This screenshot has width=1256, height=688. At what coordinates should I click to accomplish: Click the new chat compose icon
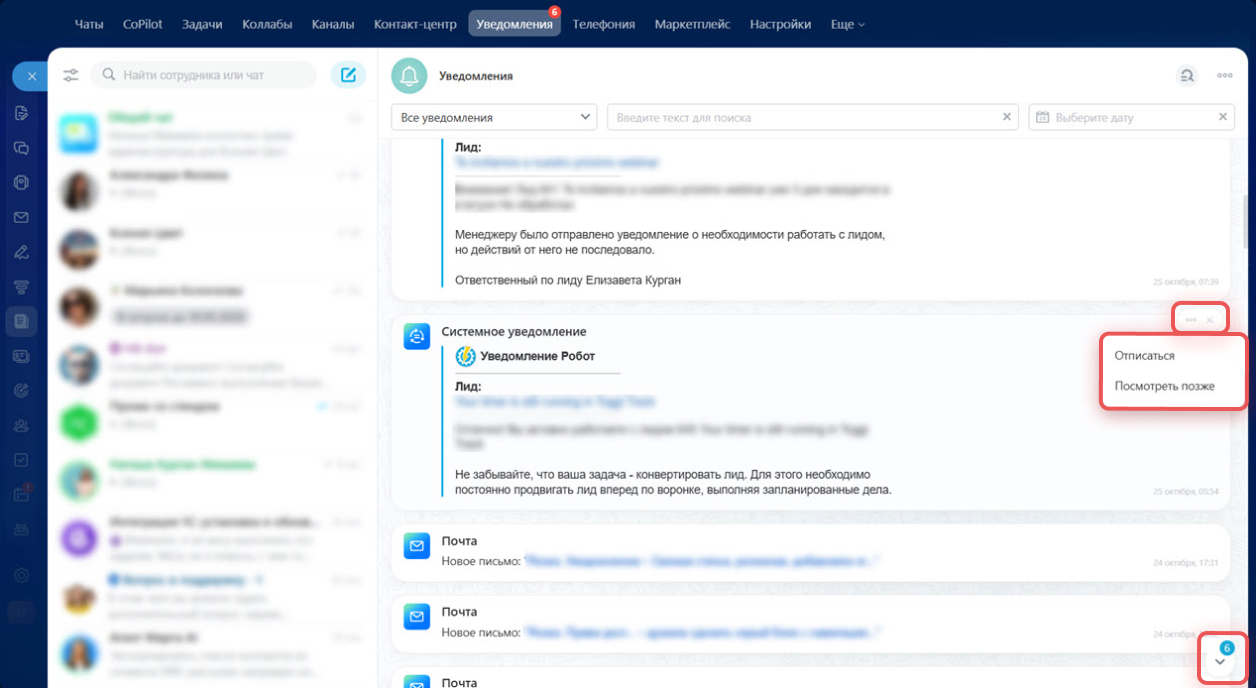(x=348, y=75)
